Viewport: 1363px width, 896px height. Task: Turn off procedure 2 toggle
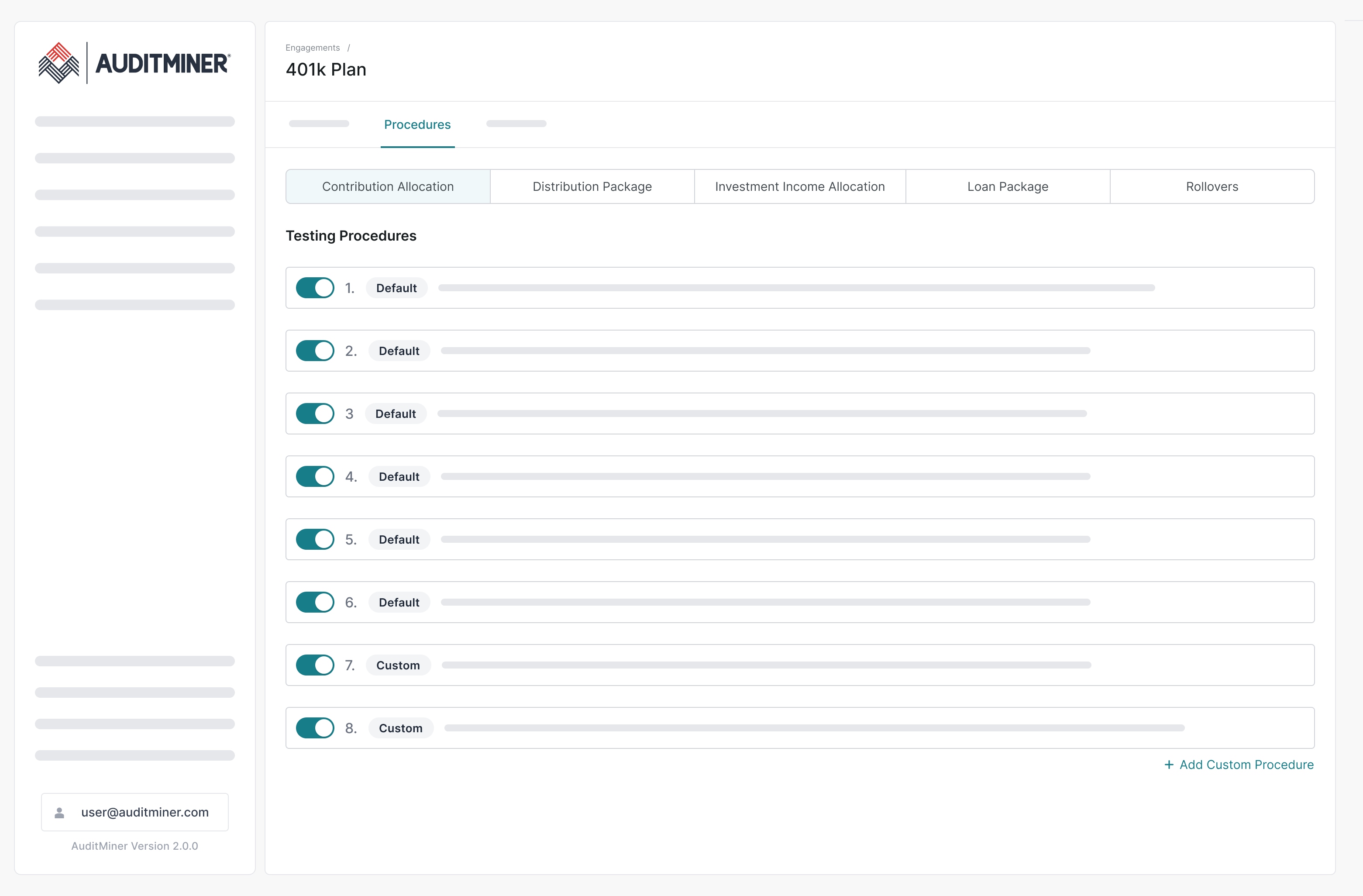coord(315,351)
